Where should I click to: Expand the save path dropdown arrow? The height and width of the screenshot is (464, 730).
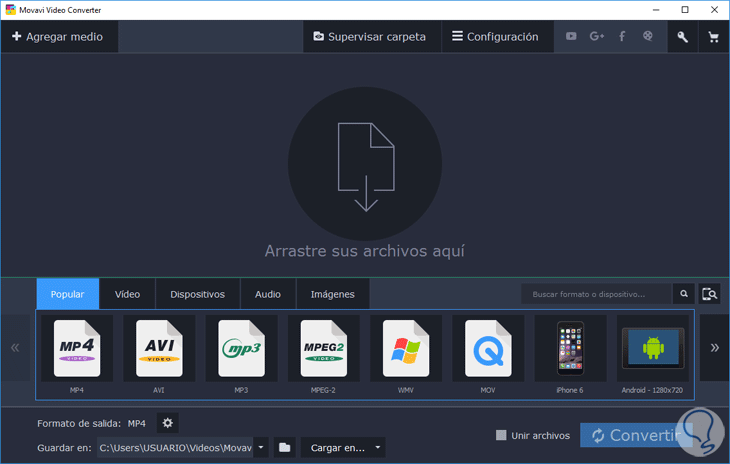261,448
